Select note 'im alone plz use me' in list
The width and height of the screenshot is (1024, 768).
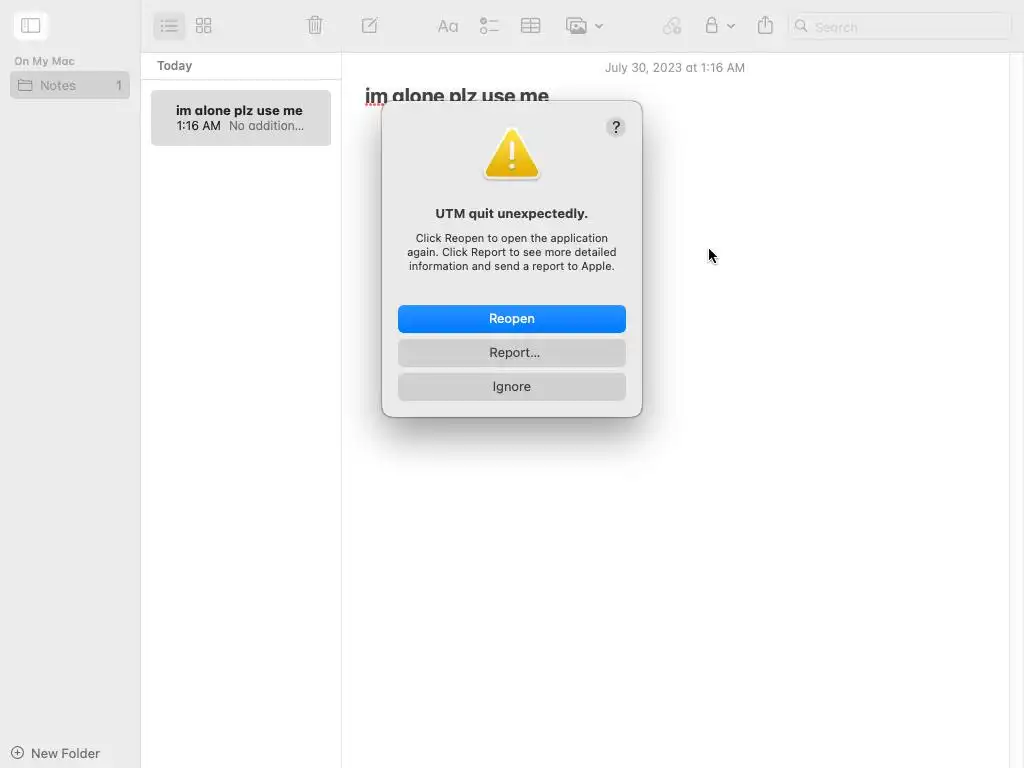tap(241, 118)
